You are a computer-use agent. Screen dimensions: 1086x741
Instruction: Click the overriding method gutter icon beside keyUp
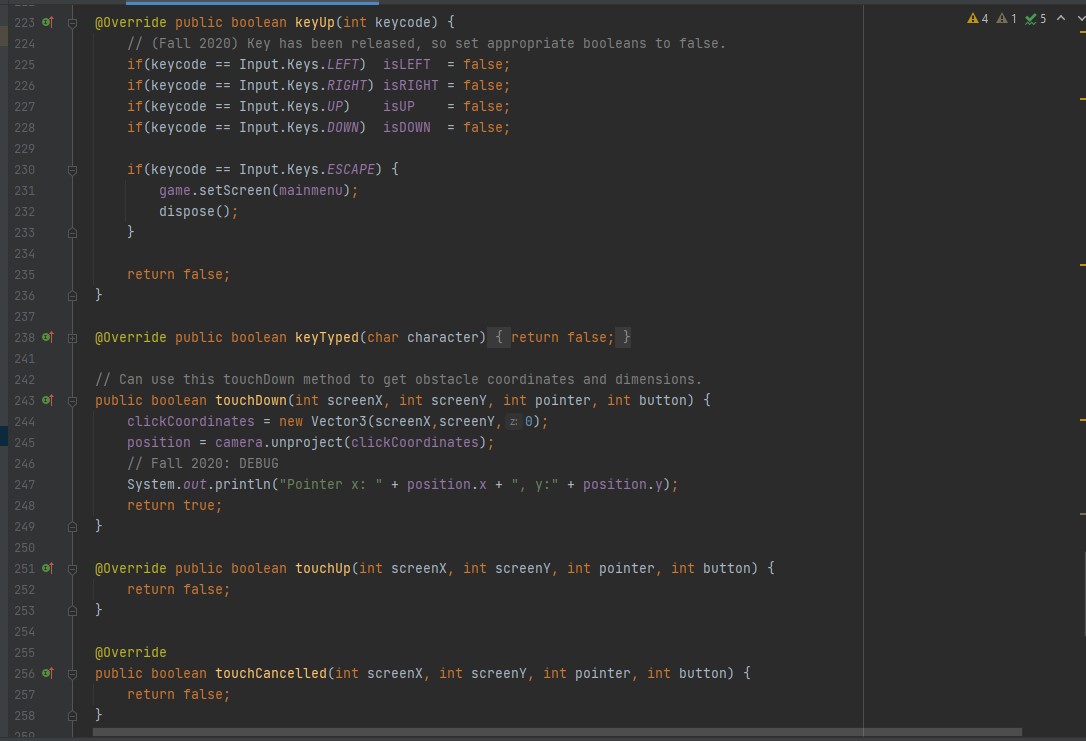point(47,21)
